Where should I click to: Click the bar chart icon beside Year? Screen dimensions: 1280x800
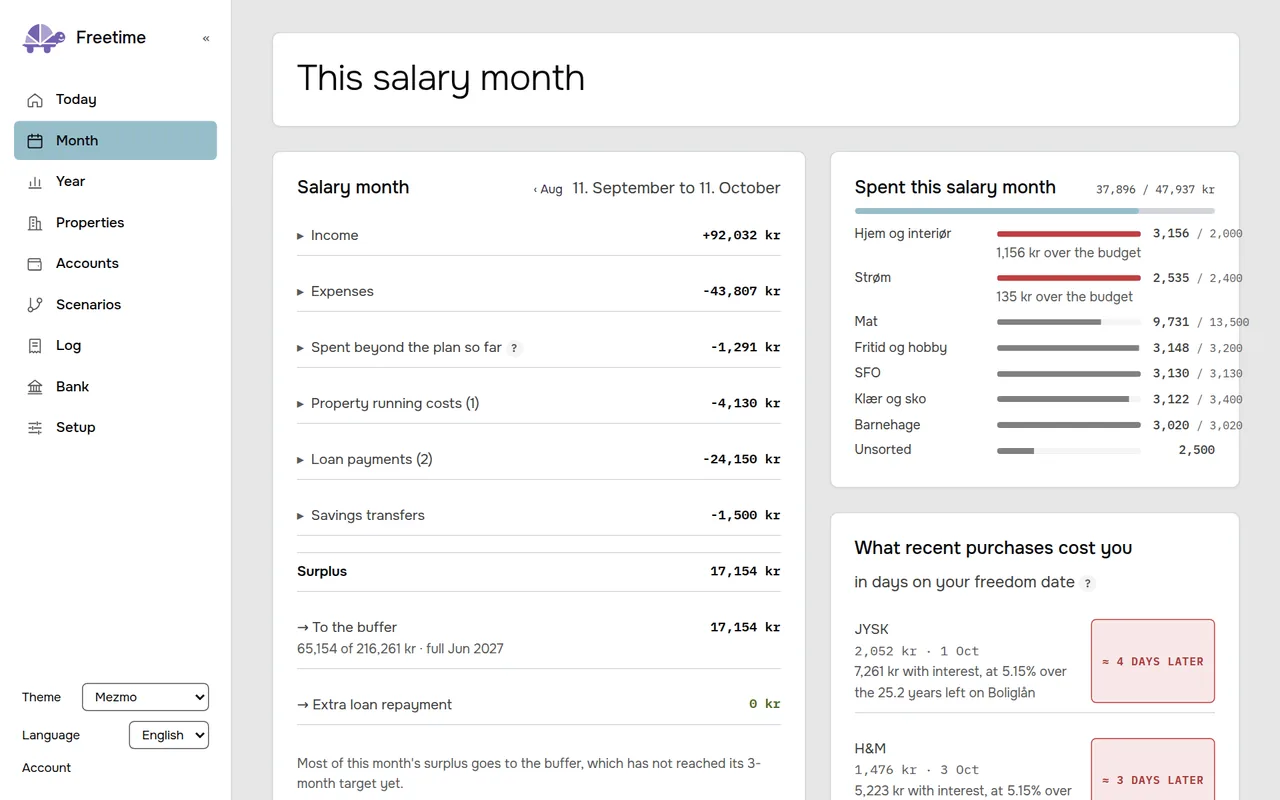tap(35, 182)
